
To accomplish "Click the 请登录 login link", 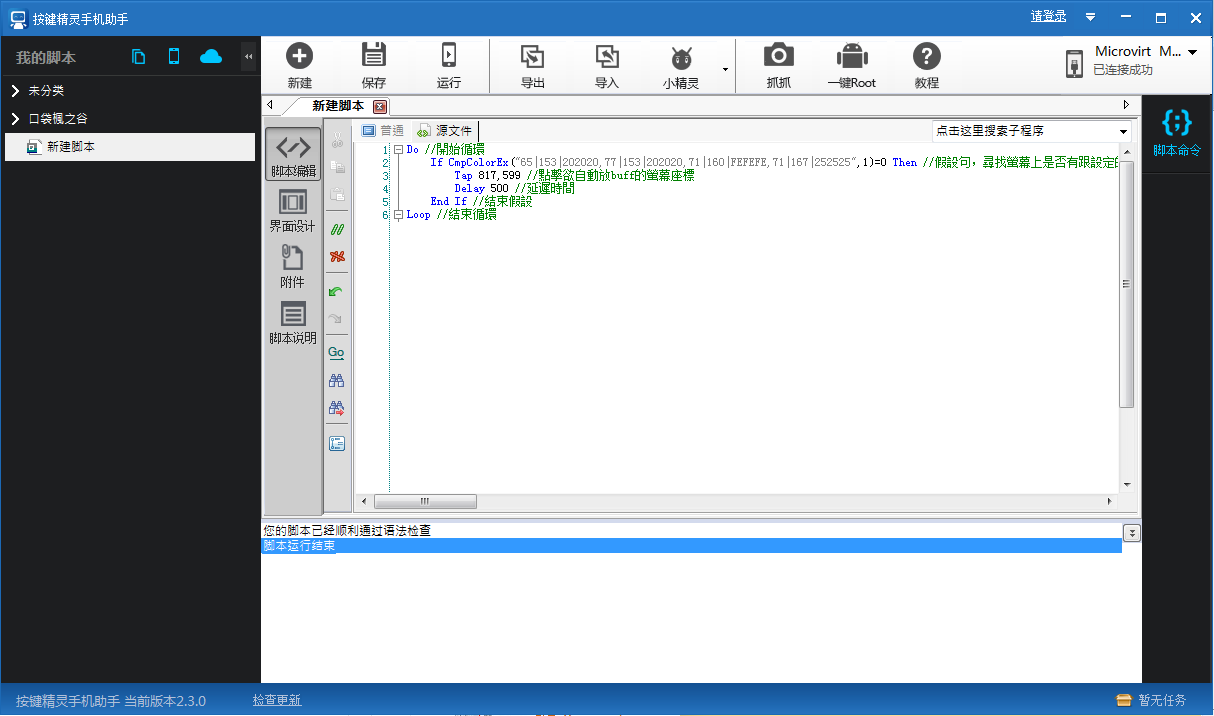I will 1048,17.
